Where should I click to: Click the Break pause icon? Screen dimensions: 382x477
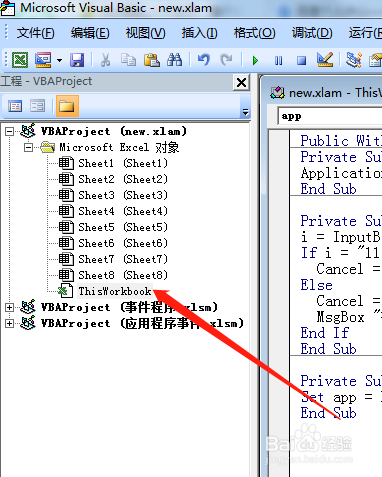[278, 60]
